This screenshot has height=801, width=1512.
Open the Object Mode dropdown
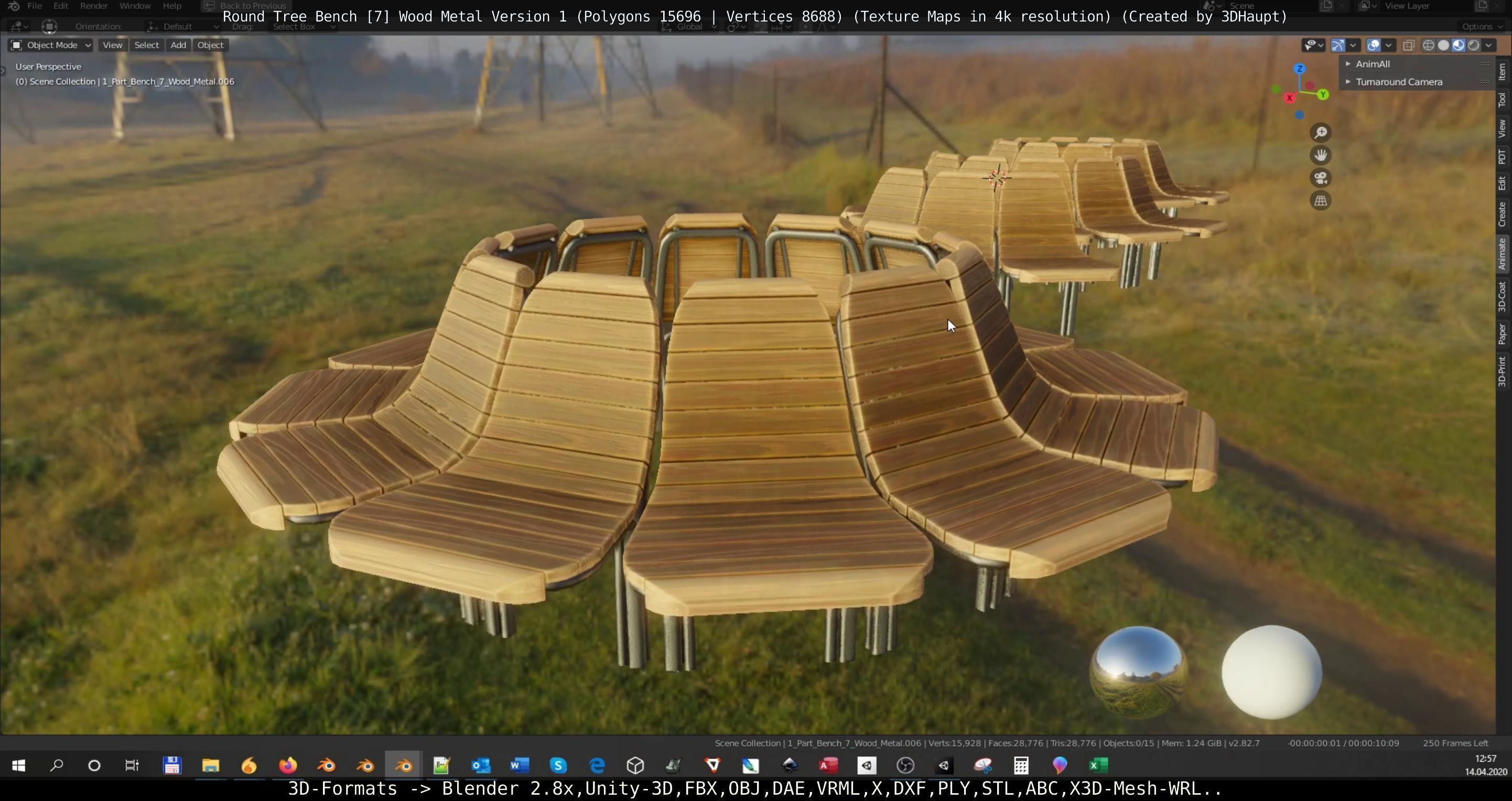pyautogui.click(x=50, y=45)
